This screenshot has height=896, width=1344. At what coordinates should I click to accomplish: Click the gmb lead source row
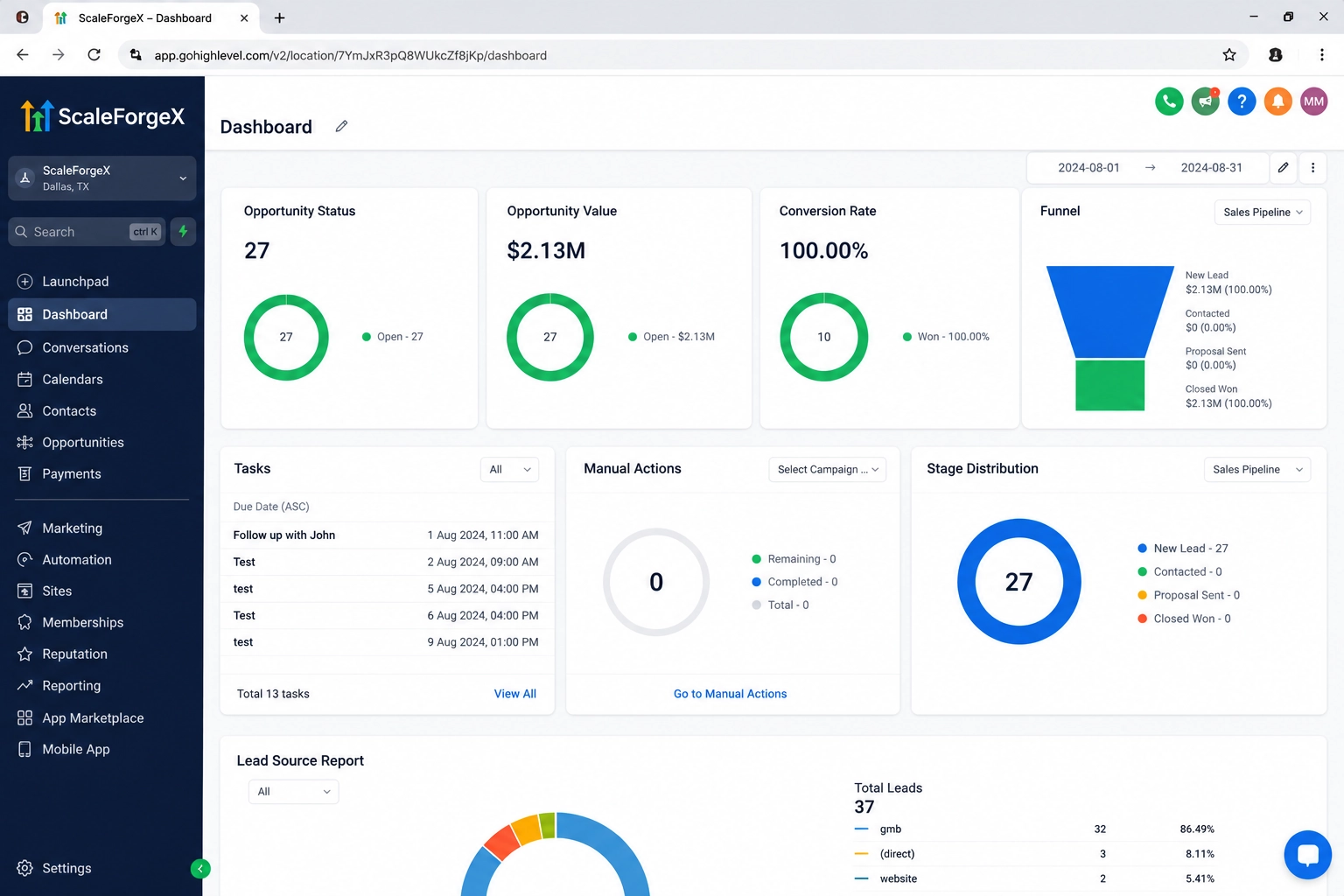[x=1034, y=829]
